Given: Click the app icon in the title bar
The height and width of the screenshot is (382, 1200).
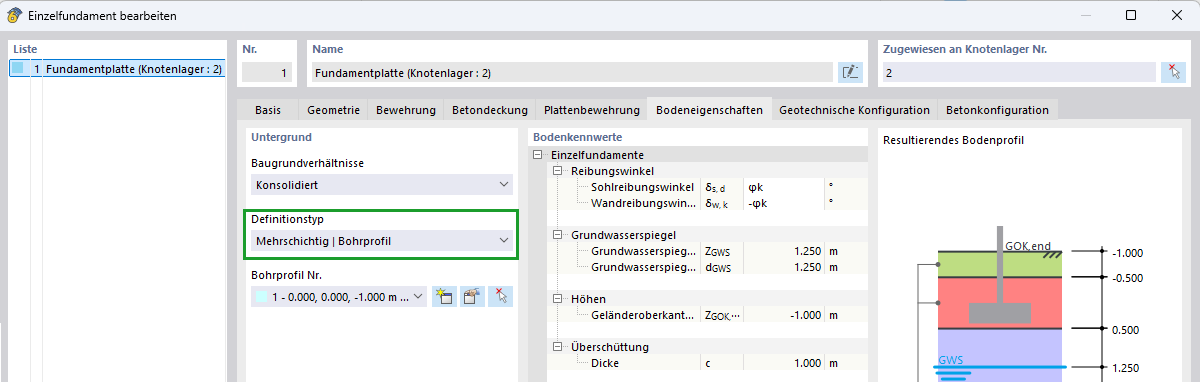Looking at the screenshot, I should pyautogui.click(x=15, y=15).
